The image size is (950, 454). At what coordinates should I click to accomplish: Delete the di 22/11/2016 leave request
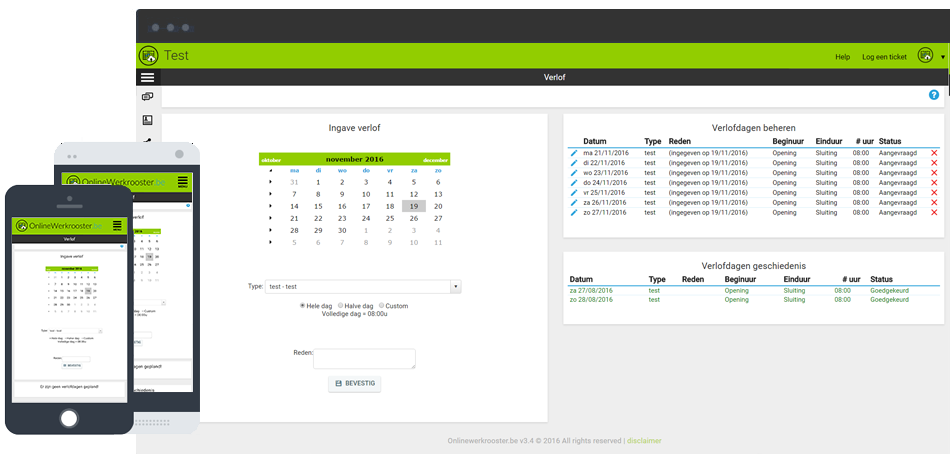coord(934,163)
